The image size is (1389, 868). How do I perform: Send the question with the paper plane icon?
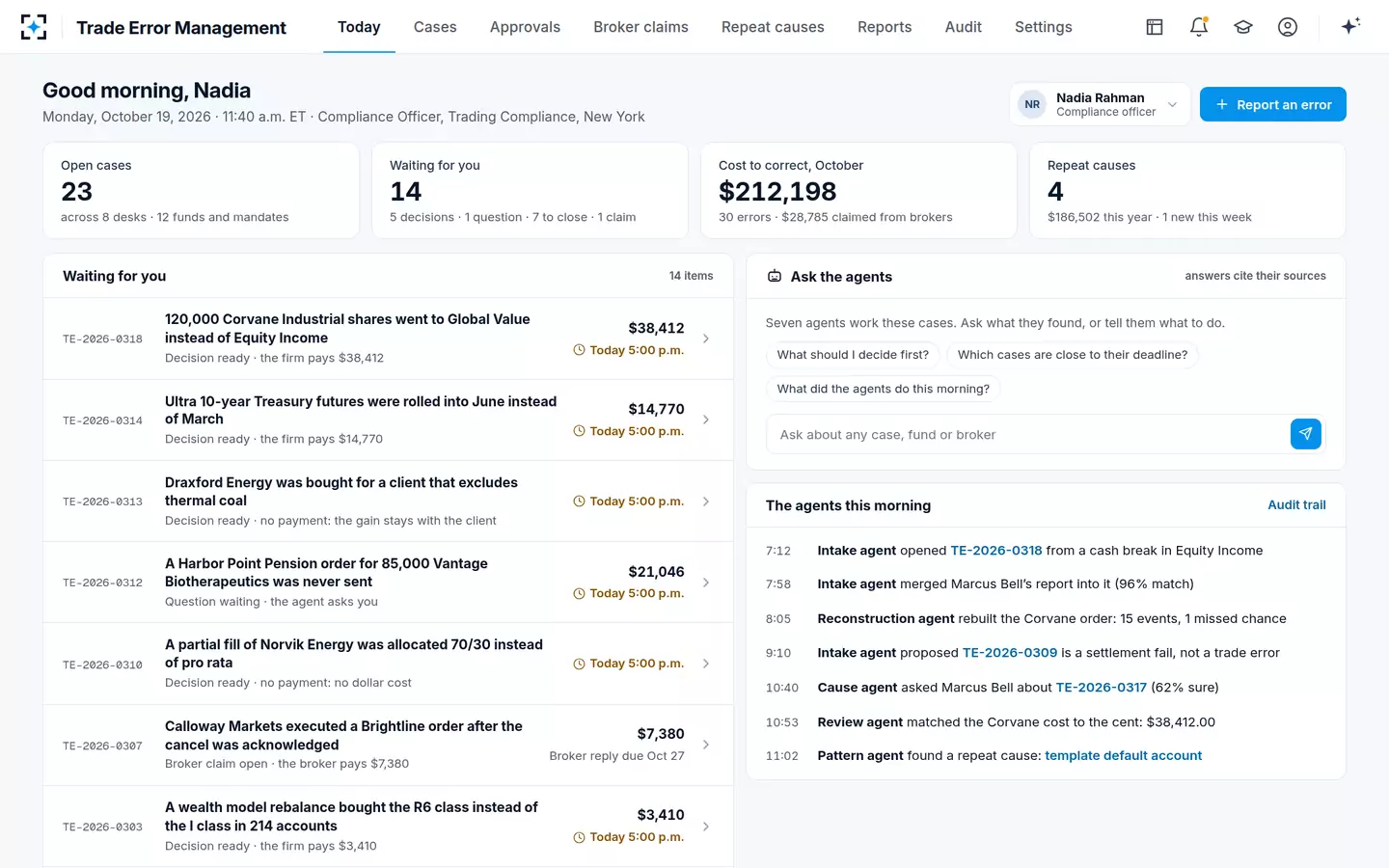tap(1305, 434)
